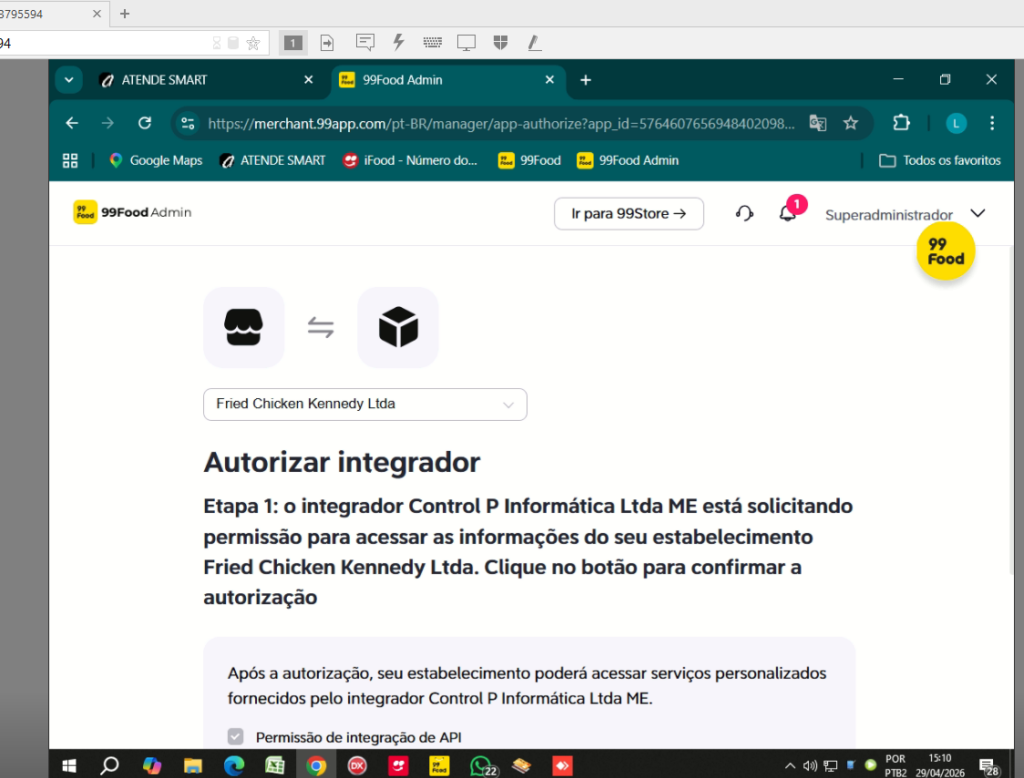The width and height of the screenshot is (1024, 778).
Task: Open the 99Food Admin bookmark
Action: coord(628,161)
